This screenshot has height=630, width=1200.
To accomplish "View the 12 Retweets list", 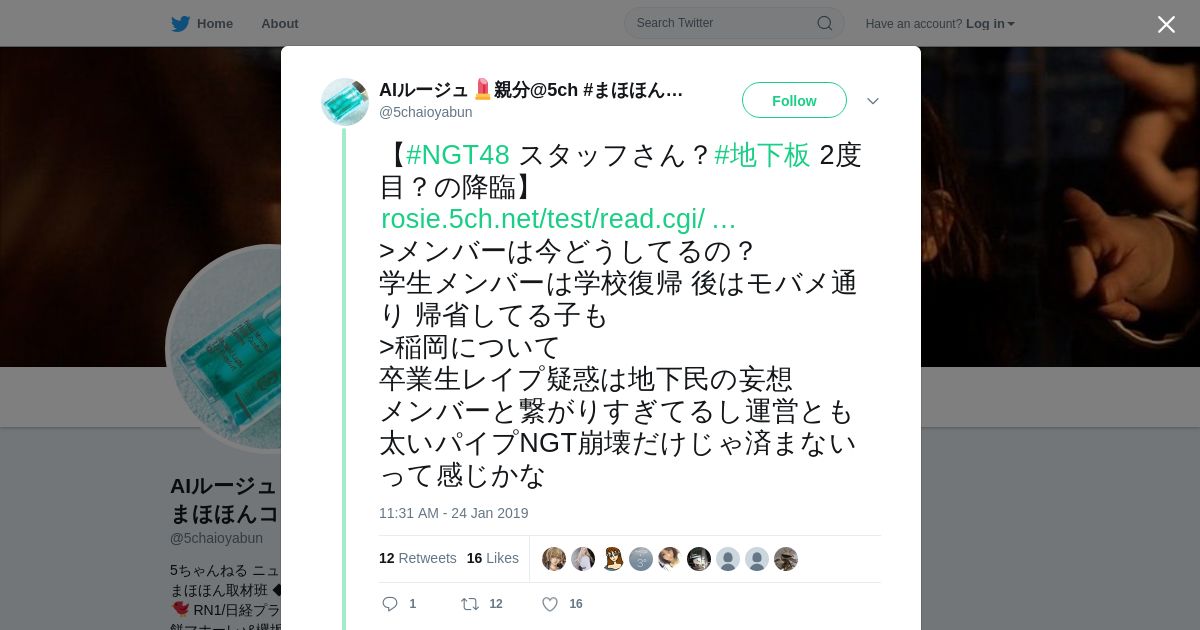I will tap(418, 558).
